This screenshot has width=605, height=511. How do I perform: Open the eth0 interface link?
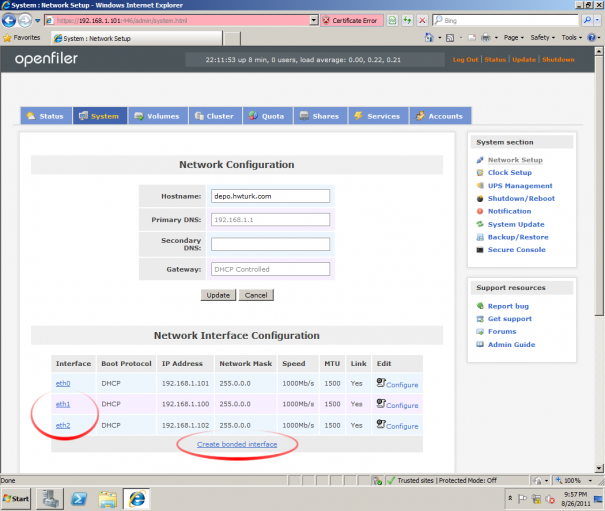point(63,383)
